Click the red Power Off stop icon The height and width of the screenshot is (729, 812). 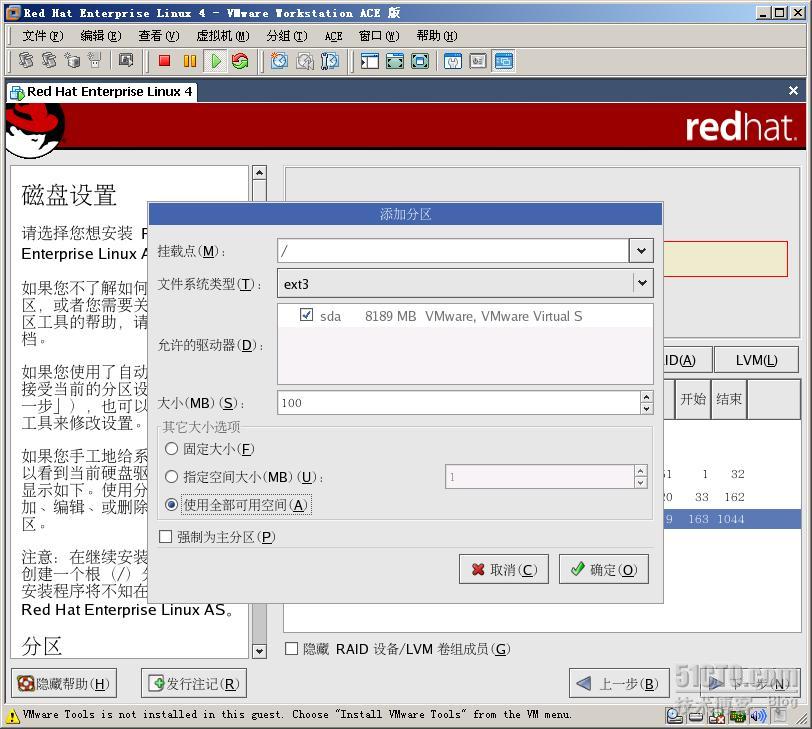pos(165,61)
